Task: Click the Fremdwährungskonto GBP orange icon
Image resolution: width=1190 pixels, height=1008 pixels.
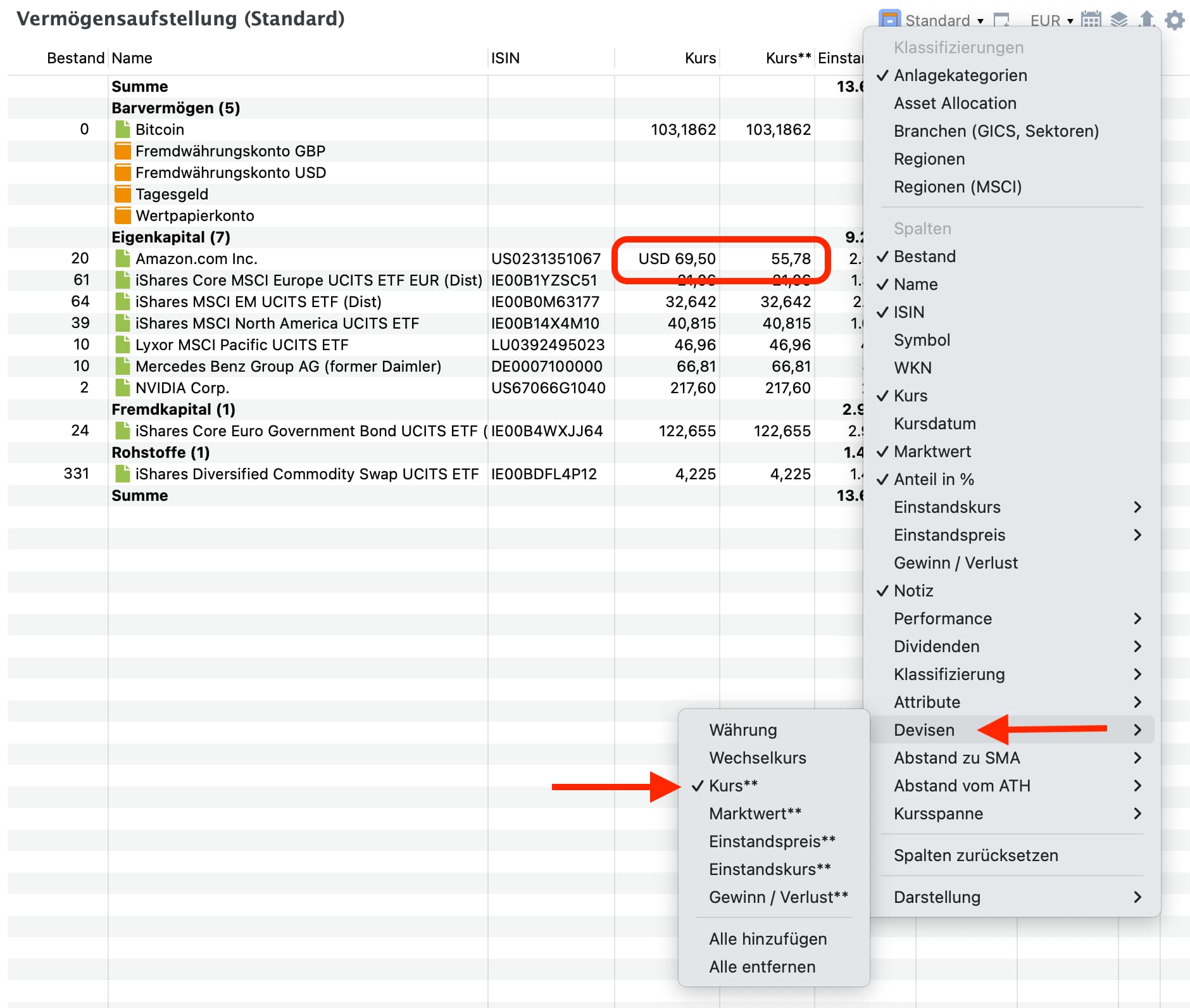Action: tap(123, 151)
